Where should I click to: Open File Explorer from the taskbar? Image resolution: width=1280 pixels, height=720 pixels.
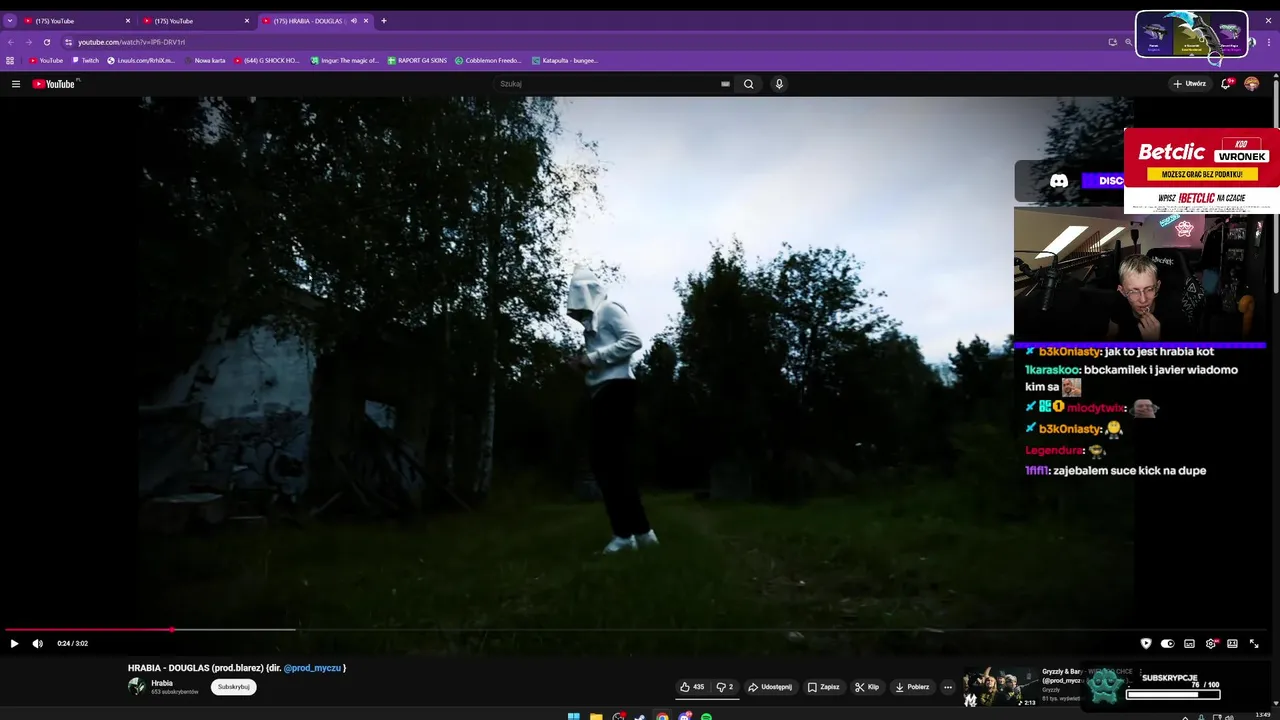point(596,716)
